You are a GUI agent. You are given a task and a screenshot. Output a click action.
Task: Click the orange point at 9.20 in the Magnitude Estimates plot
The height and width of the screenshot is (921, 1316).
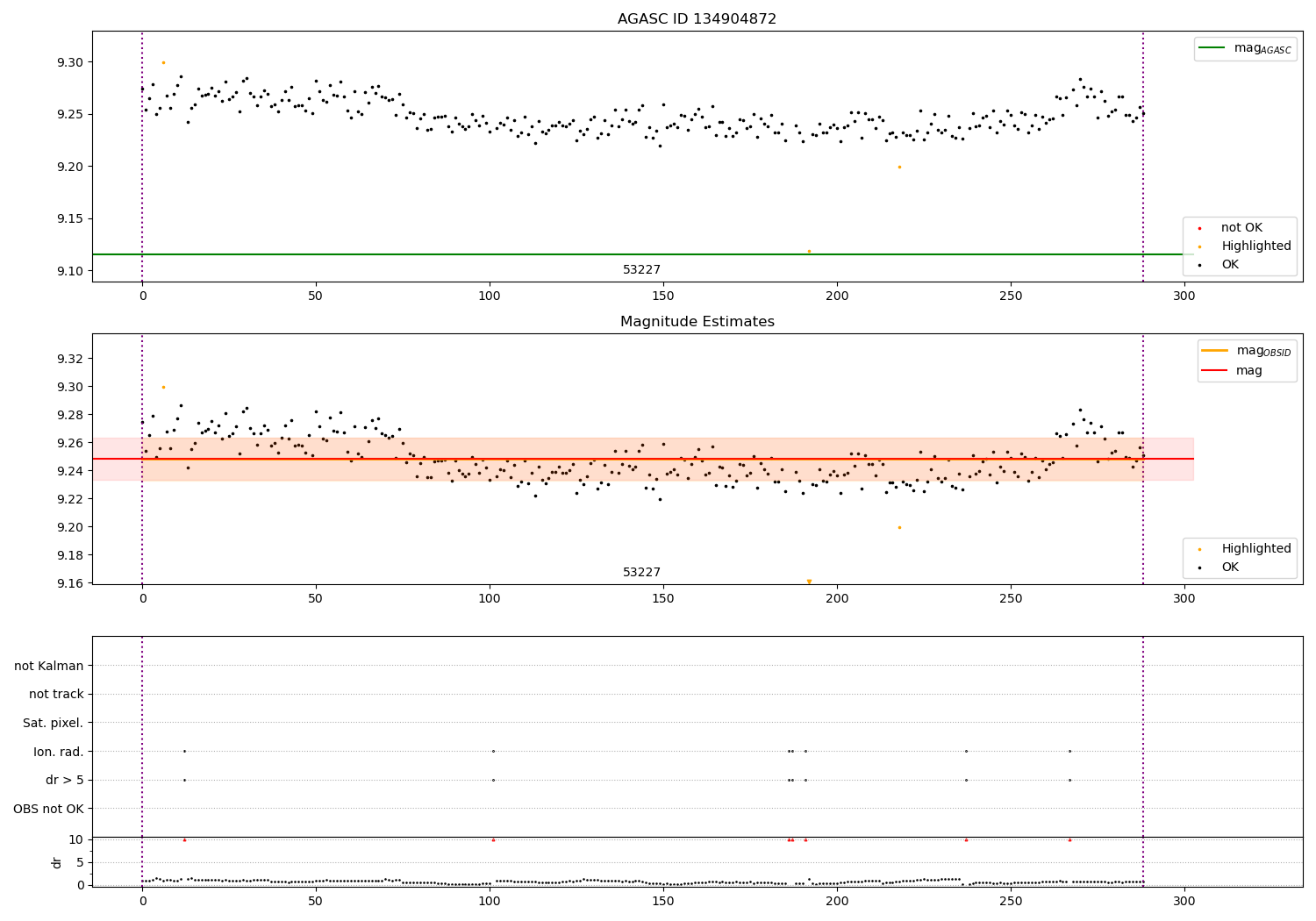(x=899, y=527)
